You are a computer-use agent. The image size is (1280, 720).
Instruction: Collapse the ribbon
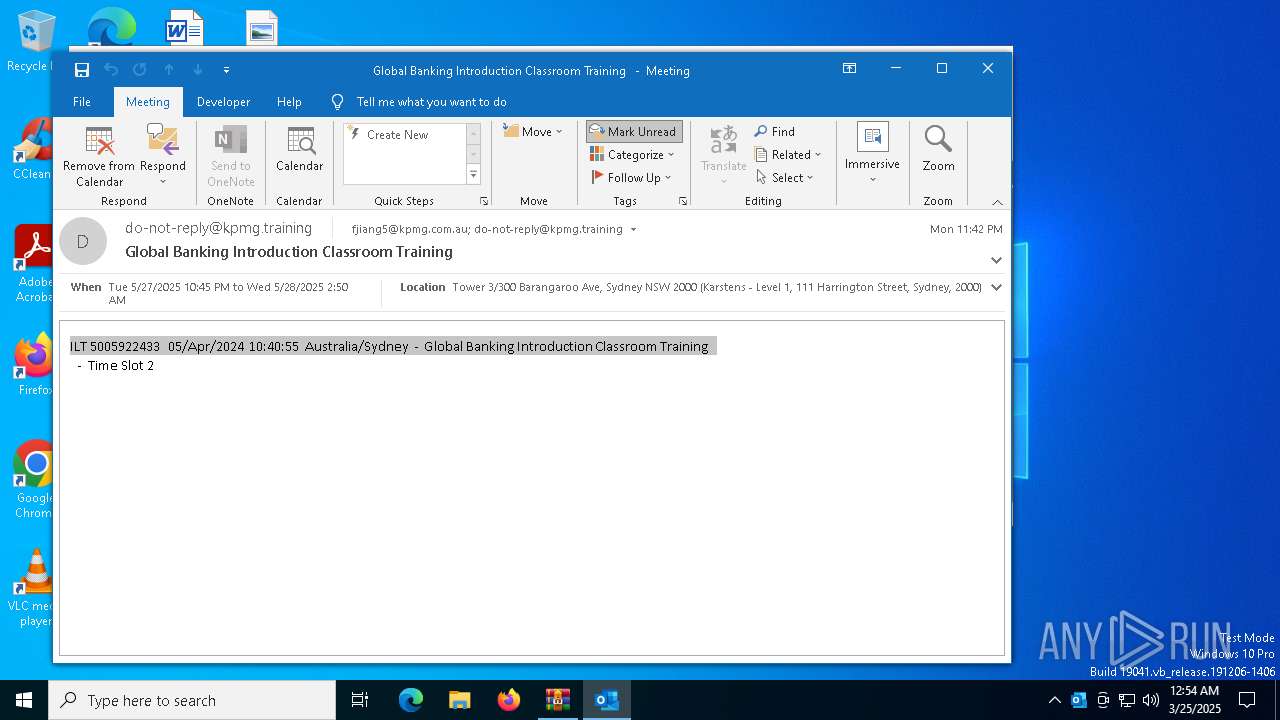coord(997,202)
